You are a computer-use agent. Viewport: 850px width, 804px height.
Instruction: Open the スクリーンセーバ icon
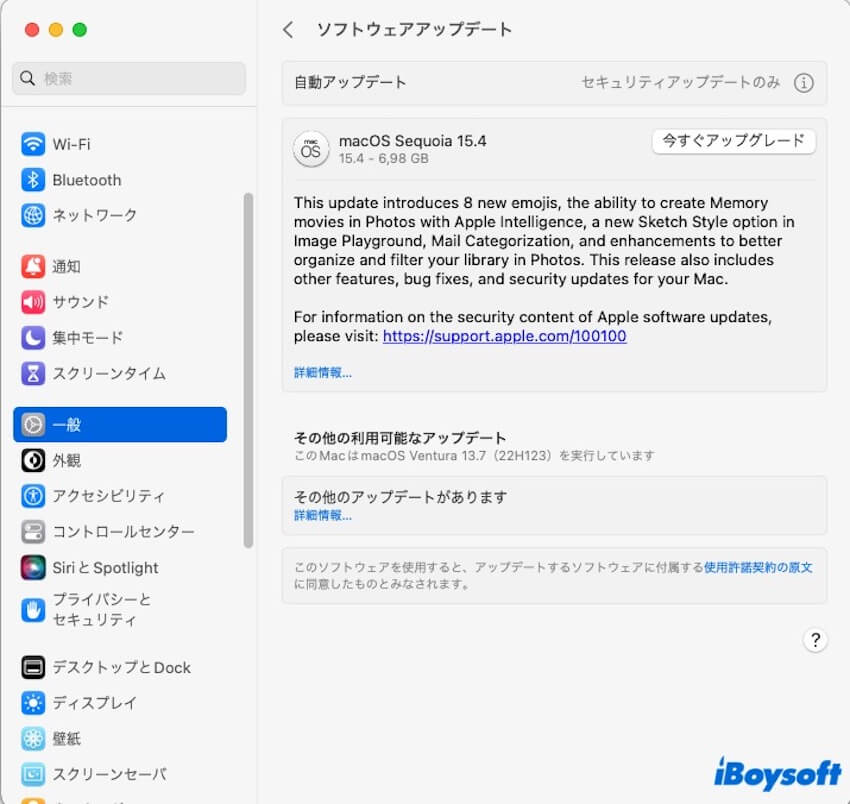[x=33, y=775]
